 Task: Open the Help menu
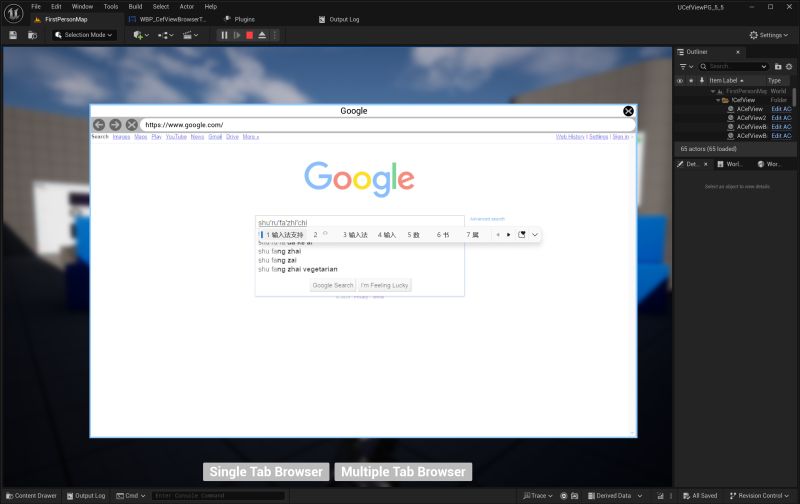[211, 7]
